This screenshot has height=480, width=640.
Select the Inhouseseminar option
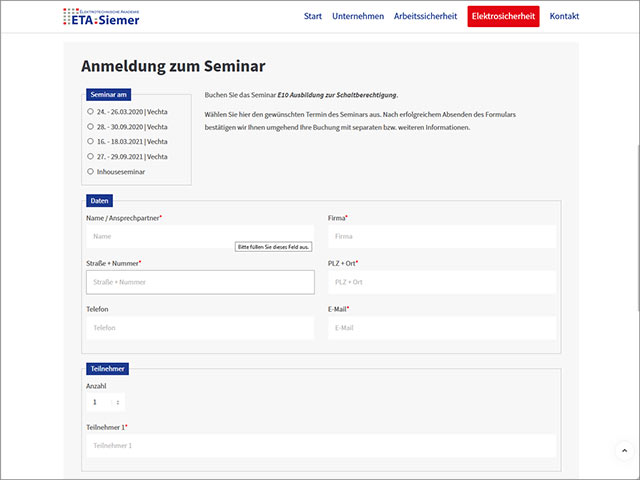[x=91, y=171]
